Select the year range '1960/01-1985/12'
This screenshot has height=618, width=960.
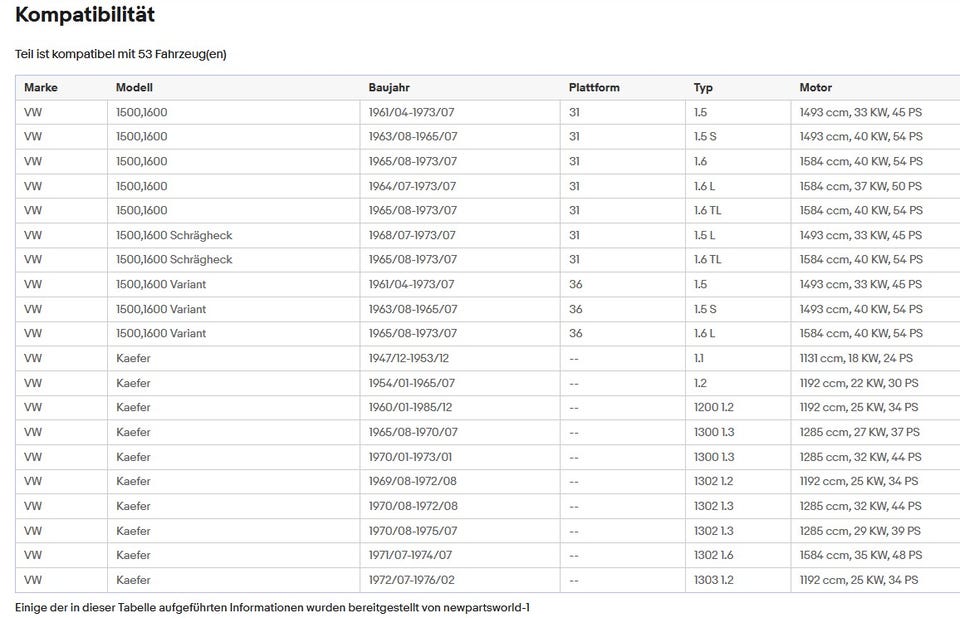[410, 407]
